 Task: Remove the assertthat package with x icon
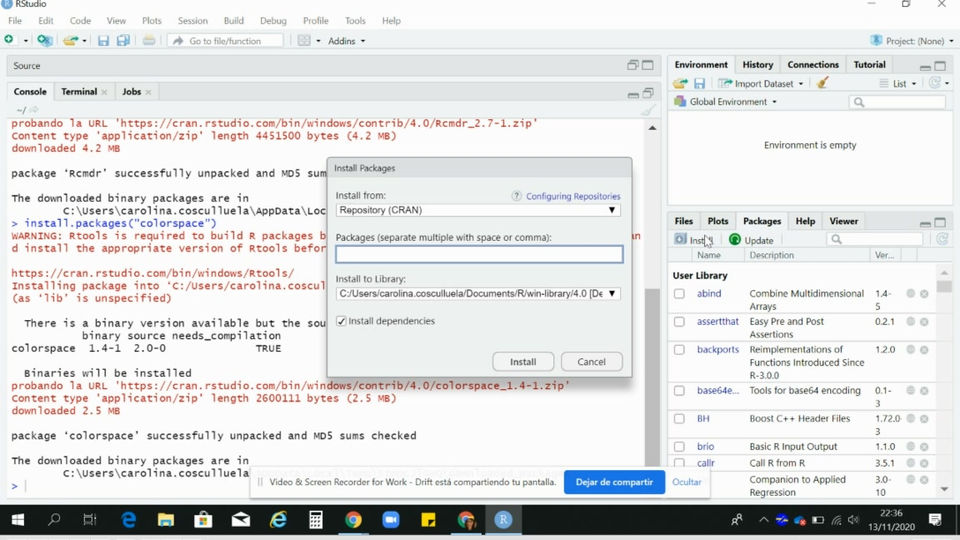(x=924, y=321)
